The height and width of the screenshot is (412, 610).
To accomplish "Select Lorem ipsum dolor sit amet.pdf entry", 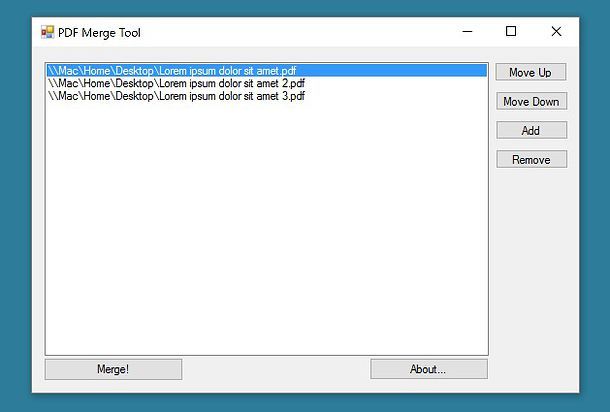I will [266, 70].
